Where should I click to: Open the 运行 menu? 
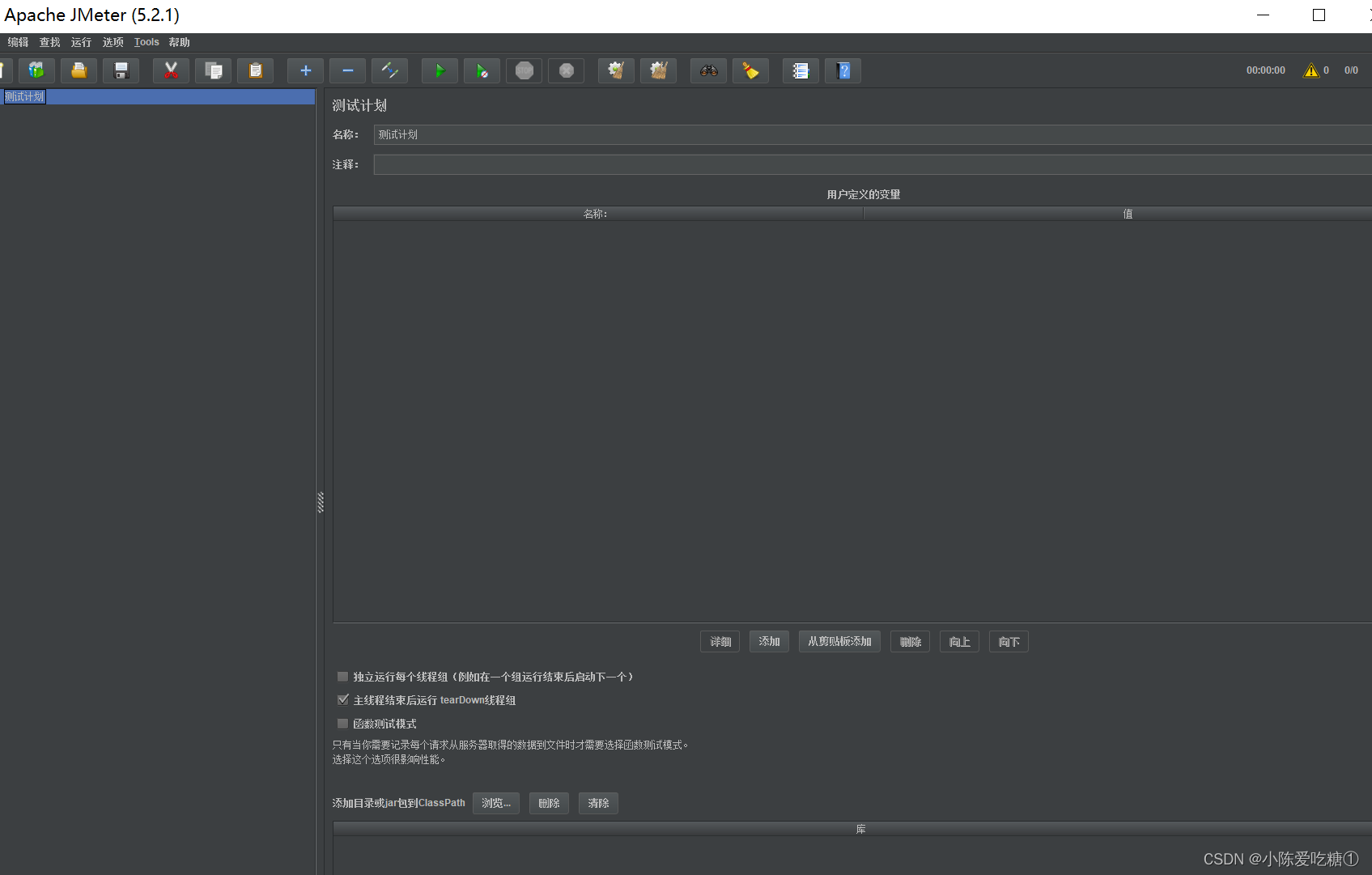pyautogui.click(x=81, y=42)
